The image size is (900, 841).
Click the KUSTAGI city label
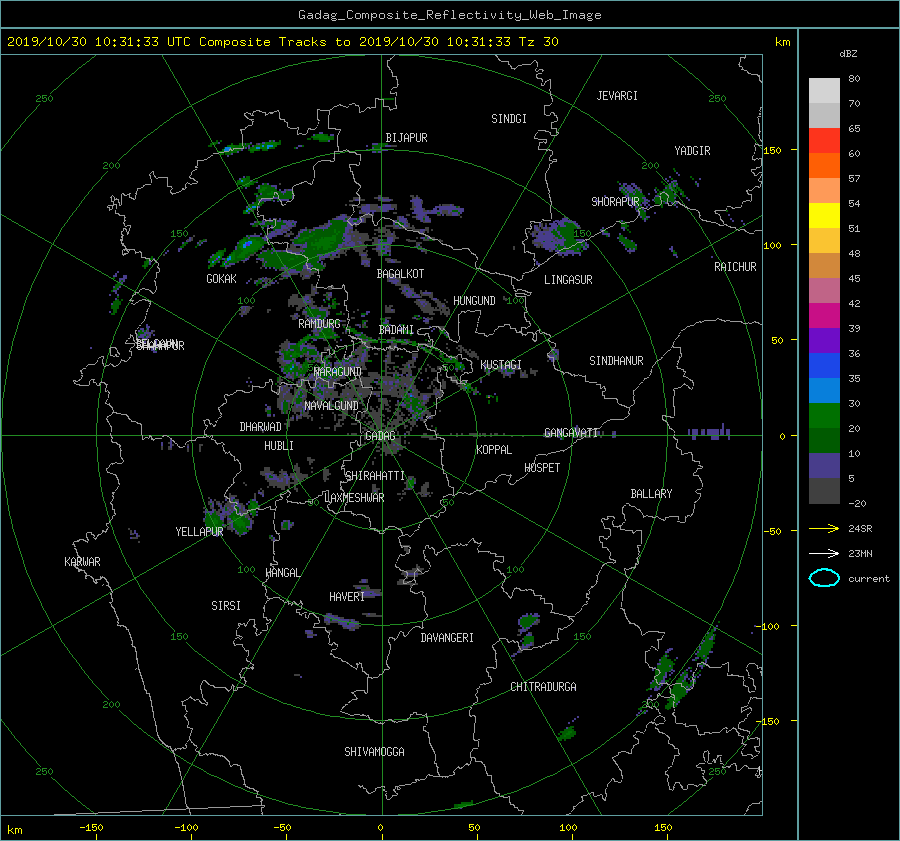(x=501, y=365)
